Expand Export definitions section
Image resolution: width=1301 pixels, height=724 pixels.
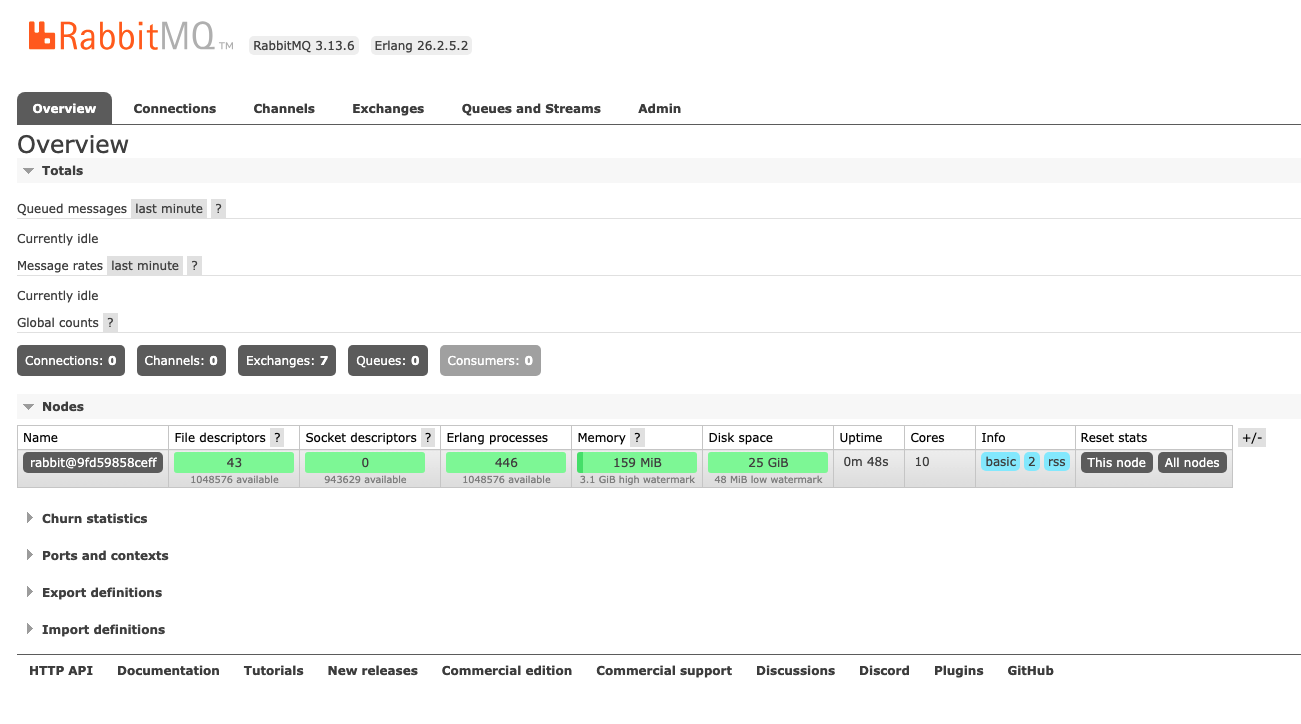tap(101, 593)
